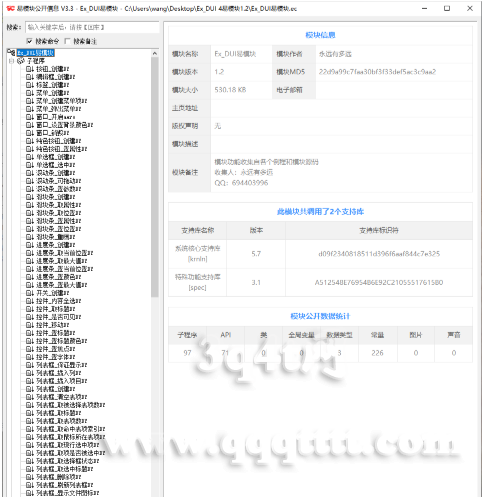
Task: Select the 进度条_创建 tree row
Action: pos(55,245)
